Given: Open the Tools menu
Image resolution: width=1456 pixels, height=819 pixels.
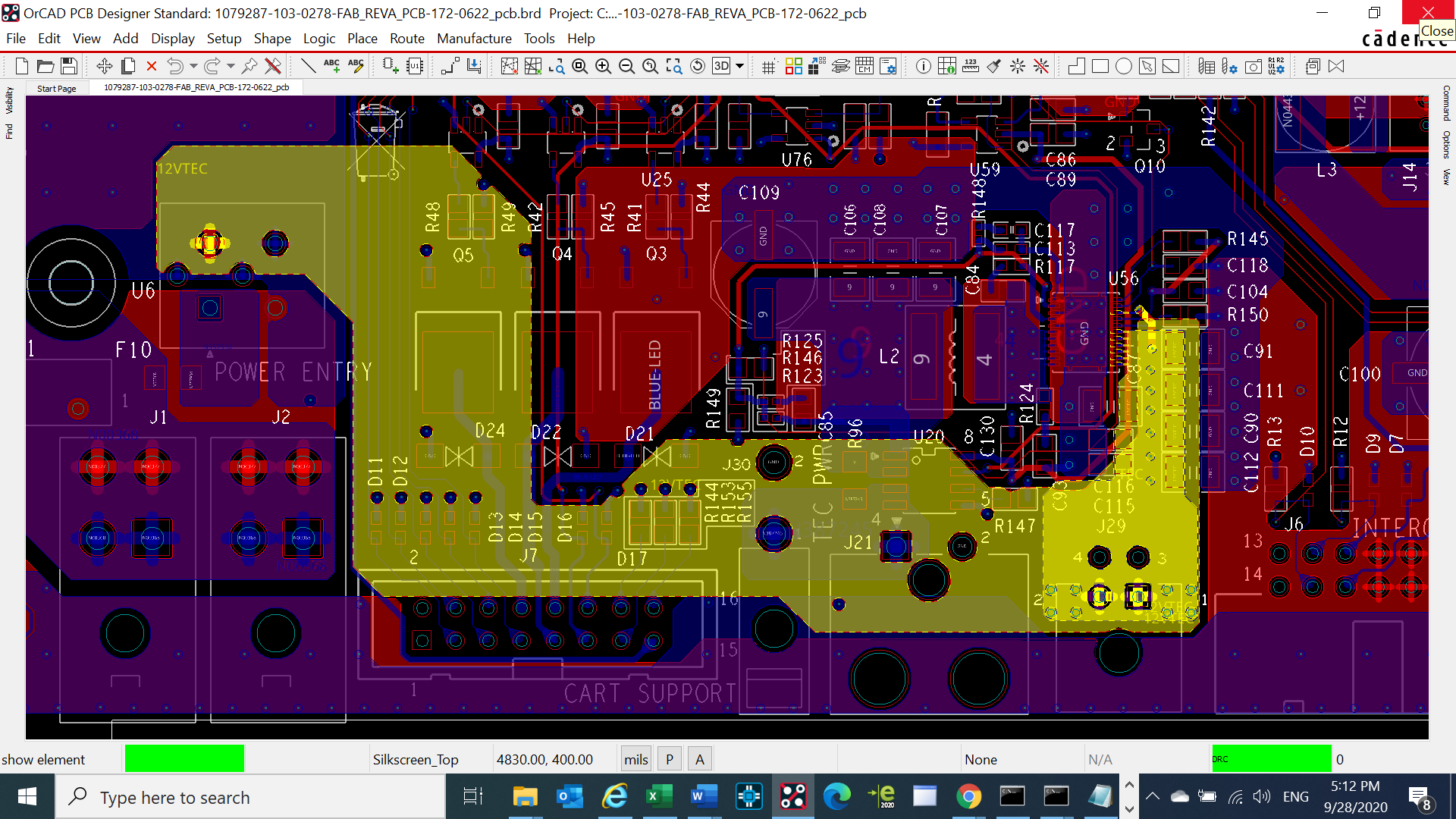Looking at the screenshot, I should pos(539,39).
